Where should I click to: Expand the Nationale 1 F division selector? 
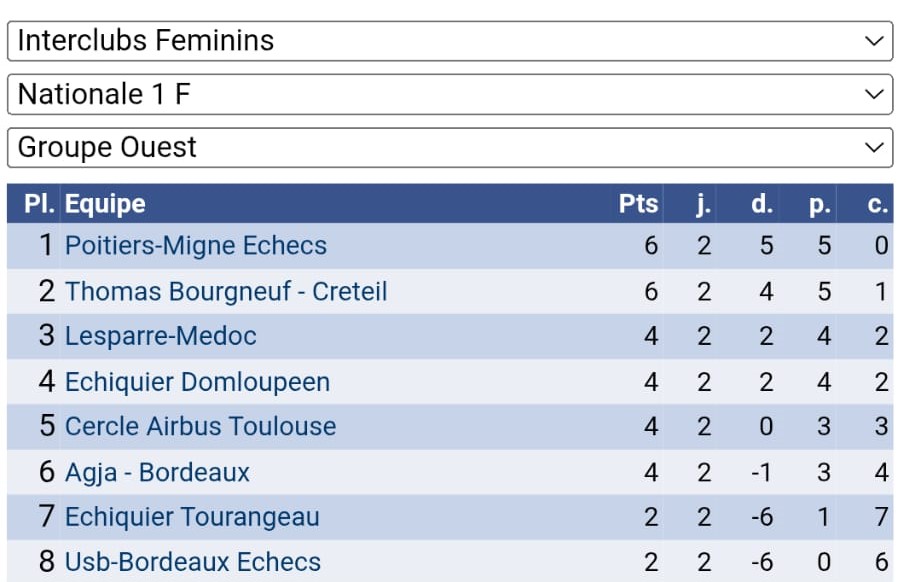click(450, 94)
